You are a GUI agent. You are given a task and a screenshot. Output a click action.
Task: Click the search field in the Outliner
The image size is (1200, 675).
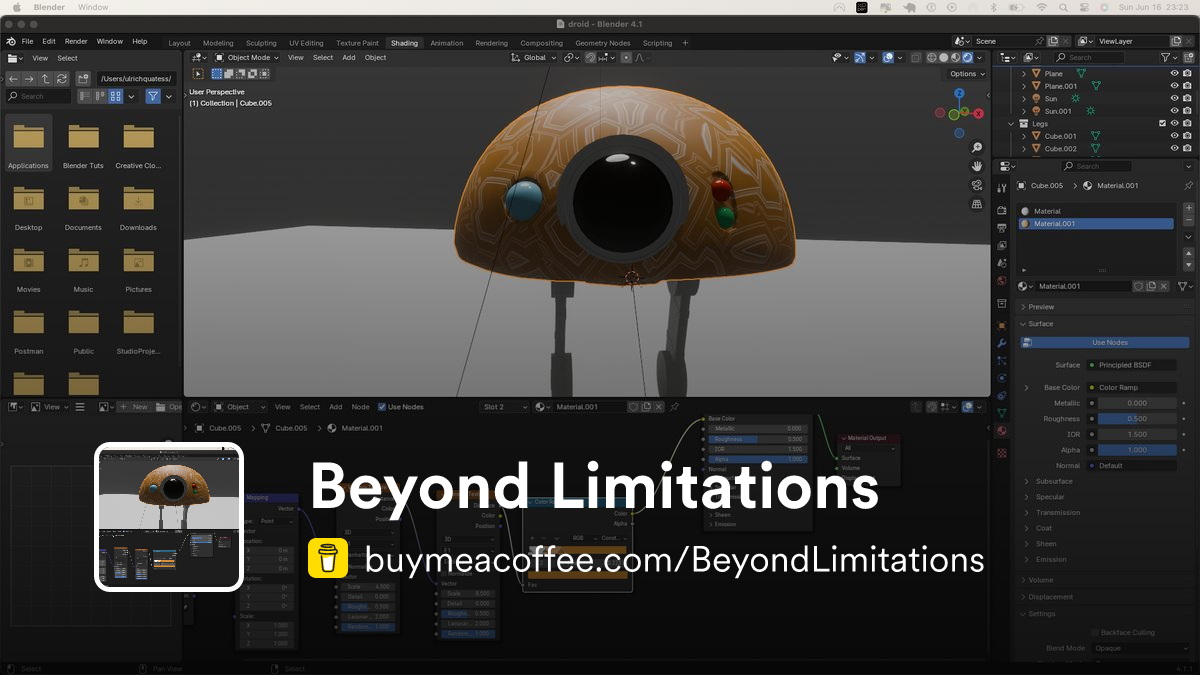1100,57
